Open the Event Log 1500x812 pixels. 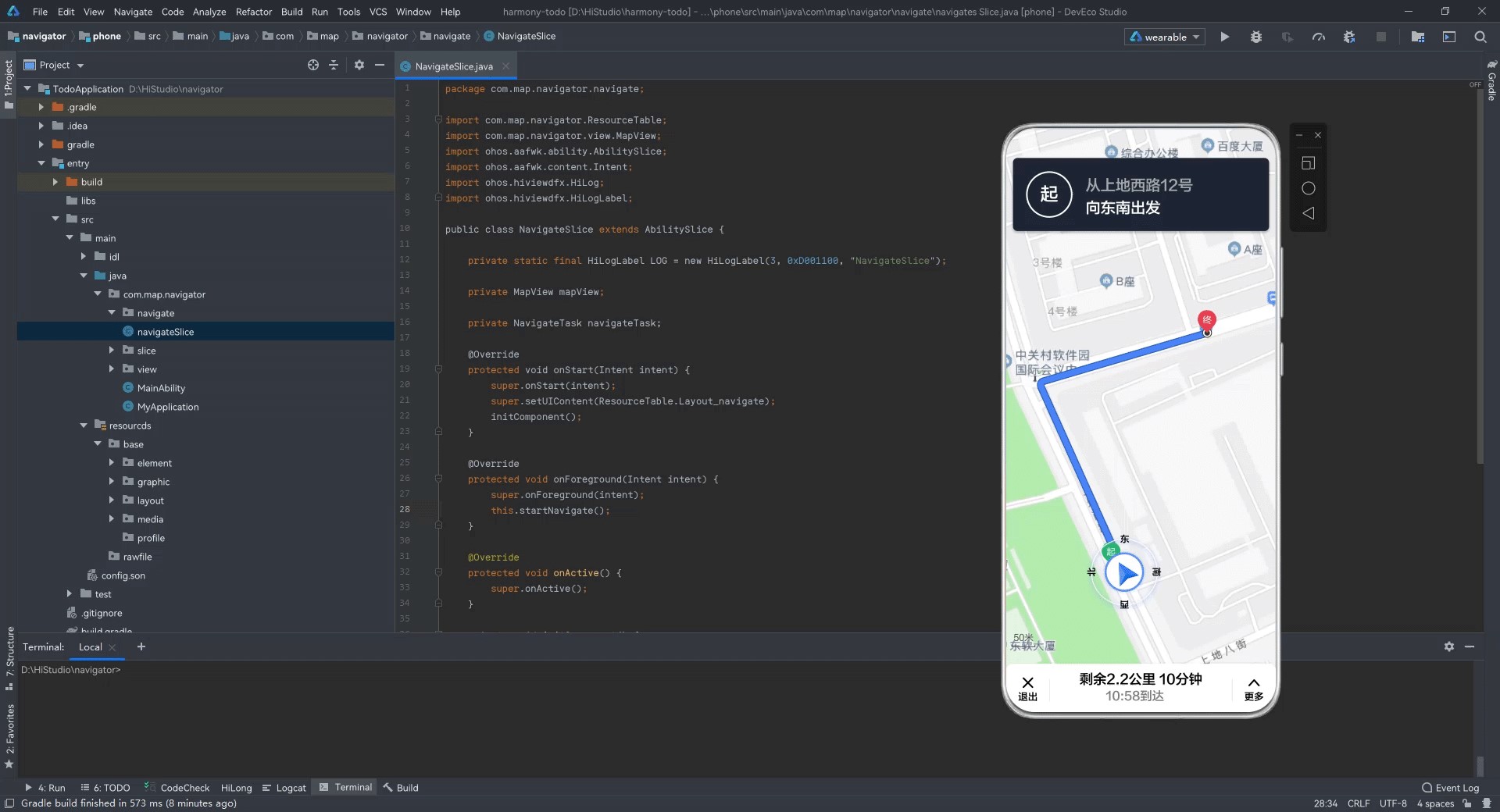1450,788
